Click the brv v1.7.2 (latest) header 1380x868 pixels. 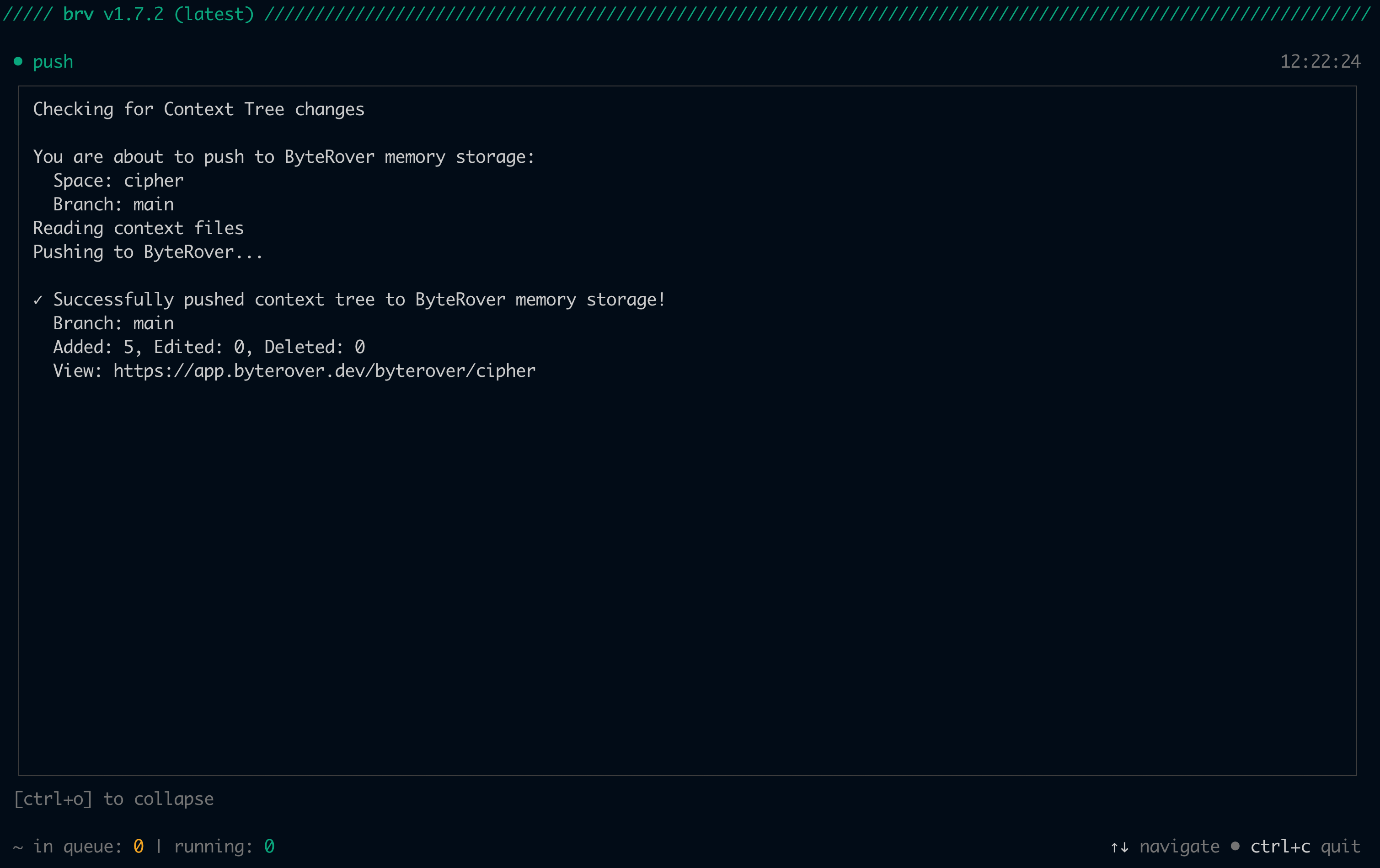(158, 14)
